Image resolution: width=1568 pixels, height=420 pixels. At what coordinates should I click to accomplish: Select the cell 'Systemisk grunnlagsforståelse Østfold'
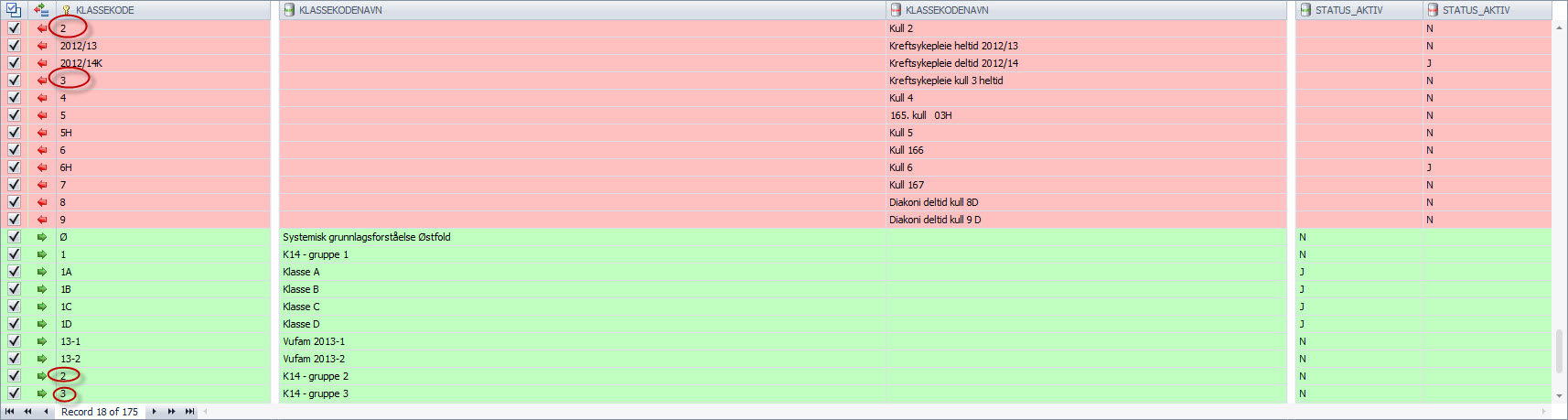582,237
